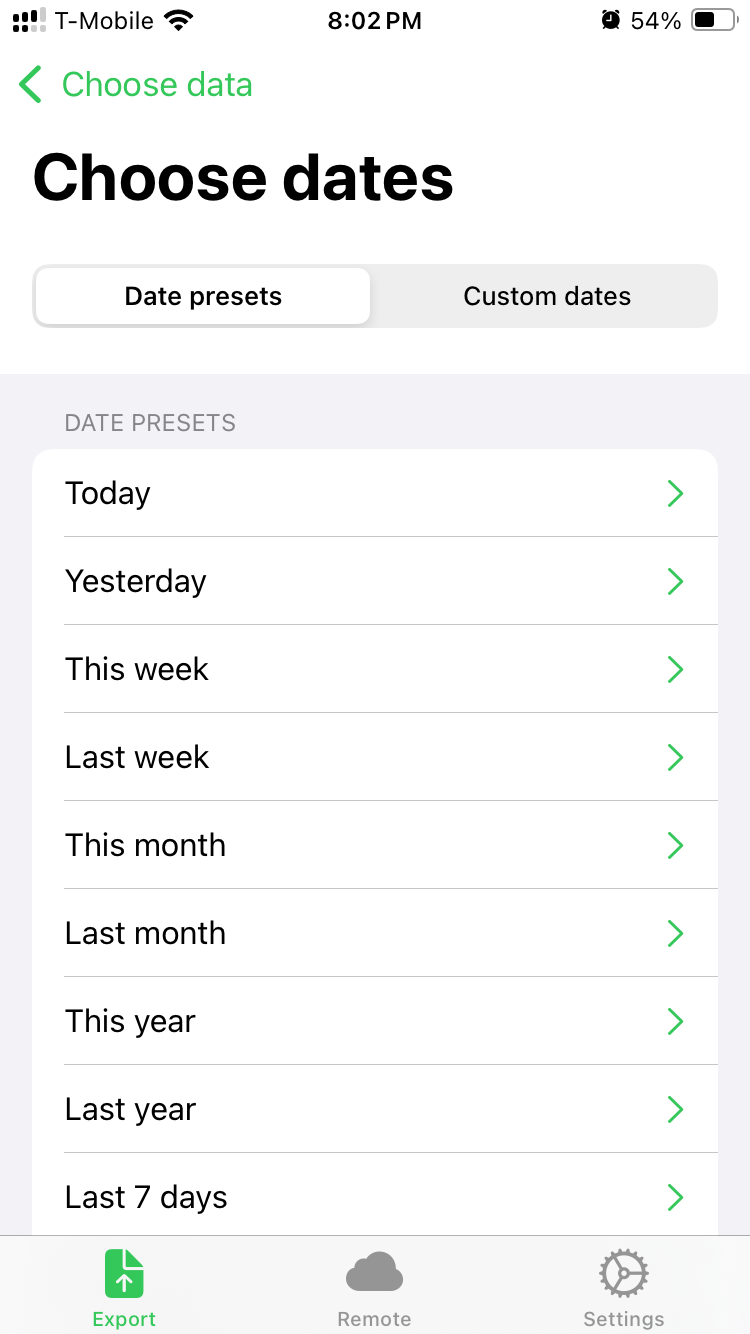
Task: Switch to Custom dates segment
Action: [547, 296]
